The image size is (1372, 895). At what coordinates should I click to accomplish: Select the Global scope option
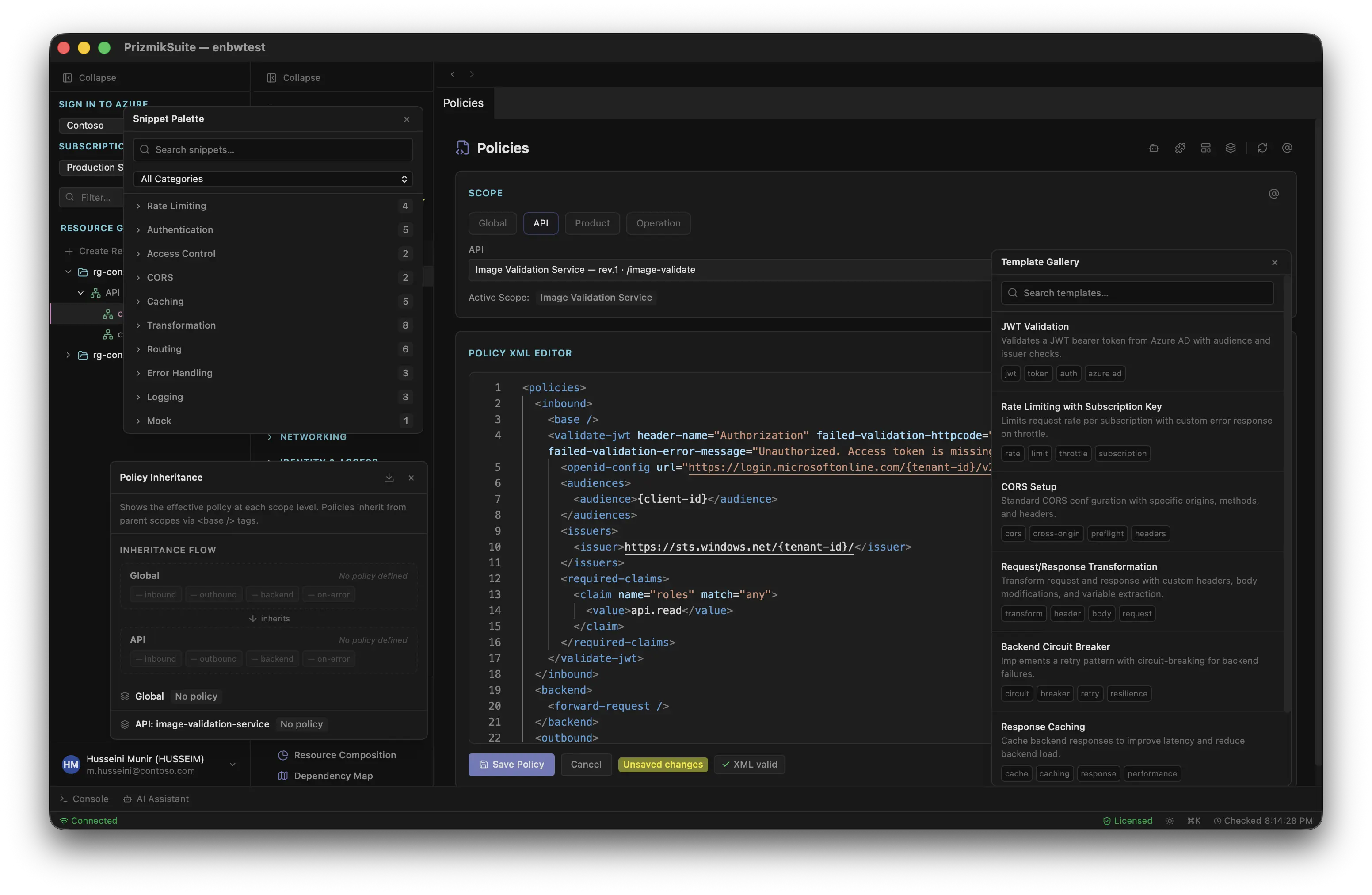[492, 223]
